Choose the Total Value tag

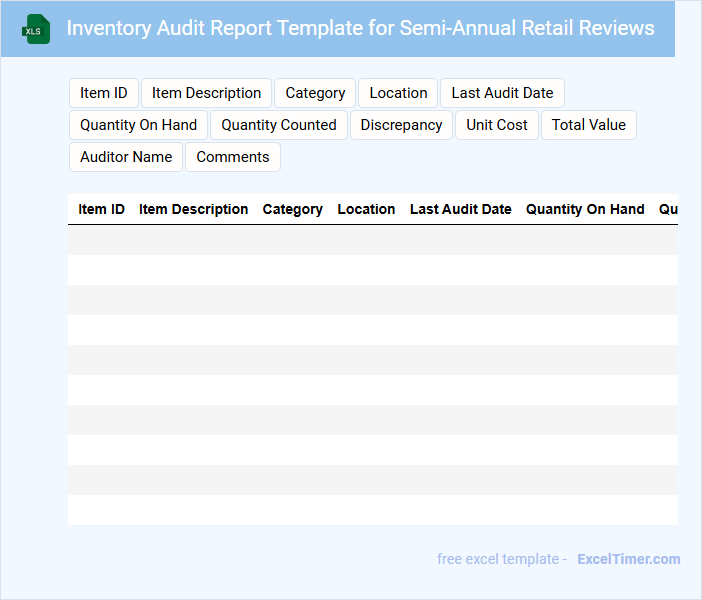(x=588, y=125)
